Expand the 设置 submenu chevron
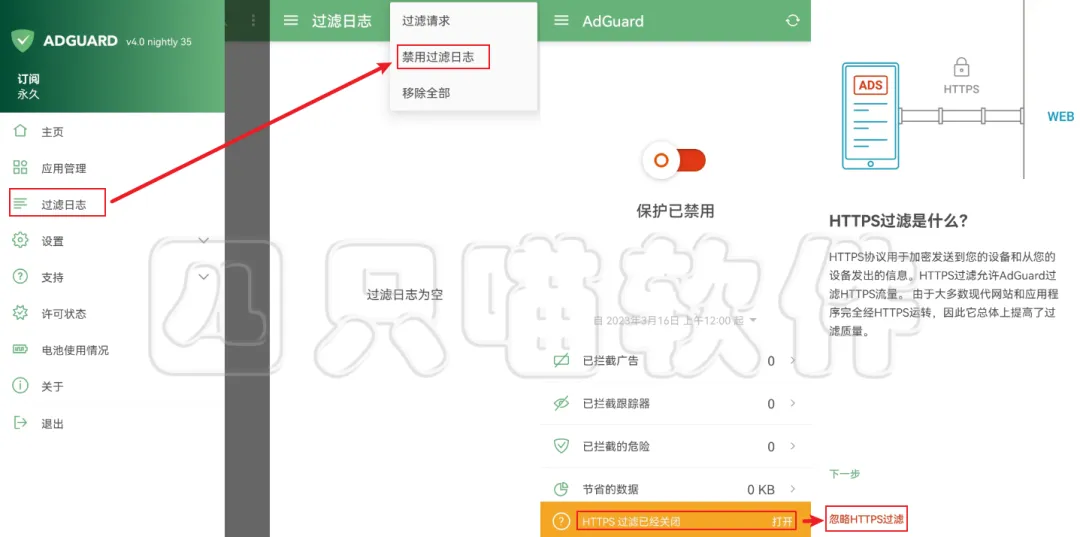This screenshot has width=1080, height=537. [203, 240]
